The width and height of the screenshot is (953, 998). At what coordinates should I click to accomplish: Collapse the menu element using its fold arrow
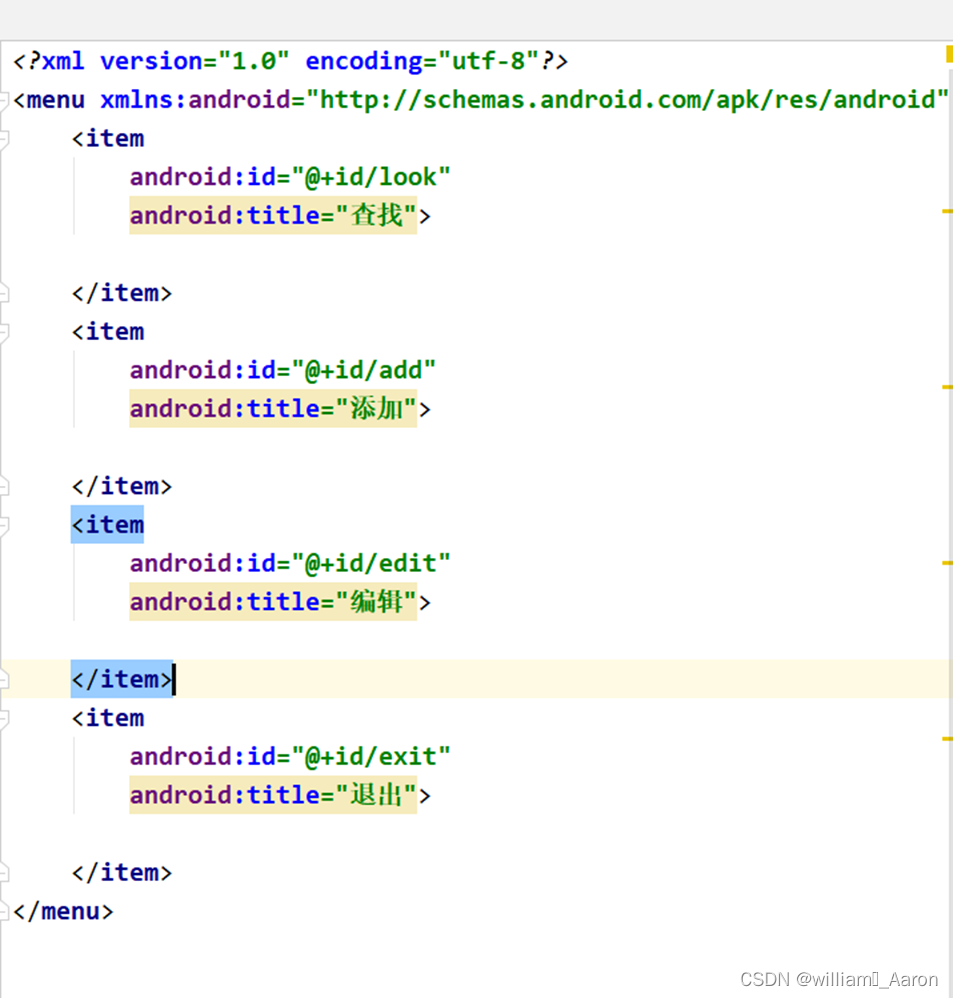coord(4,99)
